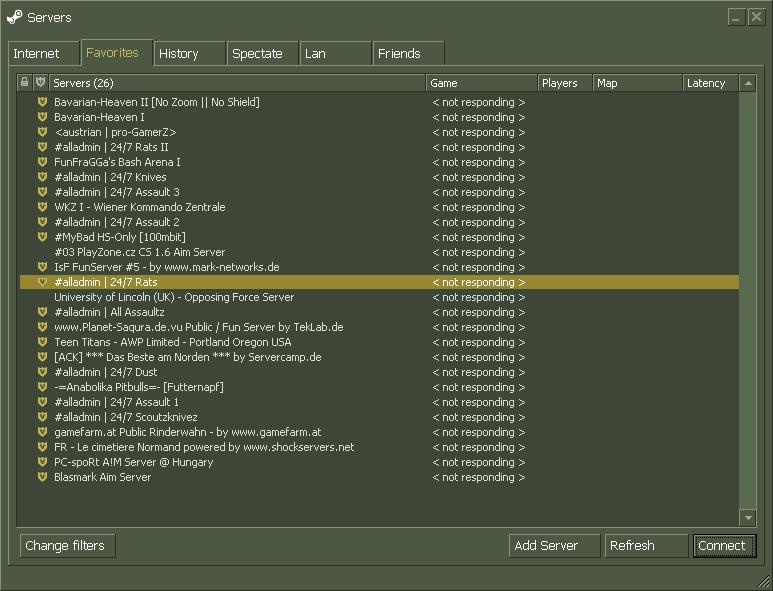Image resolution: width=773 pixels, height=591 pixels.
Task: Click 'not responding' status of PC-spoRt A!M Server
Action: [x=479, y=462]
